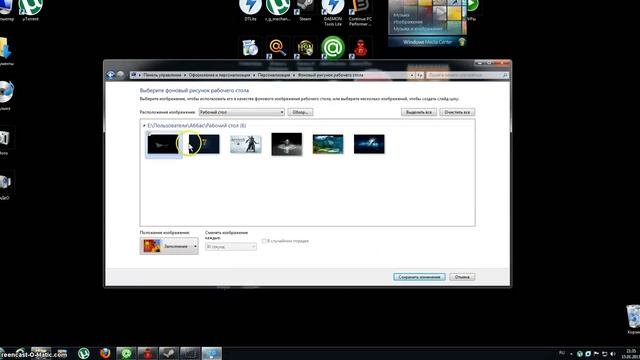Select the grayscale figure wallpaper thumbnail
Image resolution: width=640 pixels, height=360 pixels.
coord(287,144)
